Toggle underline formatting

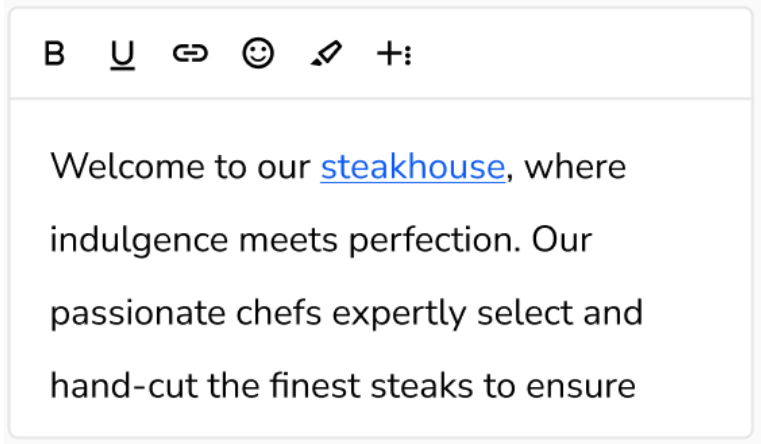(122, 54)
